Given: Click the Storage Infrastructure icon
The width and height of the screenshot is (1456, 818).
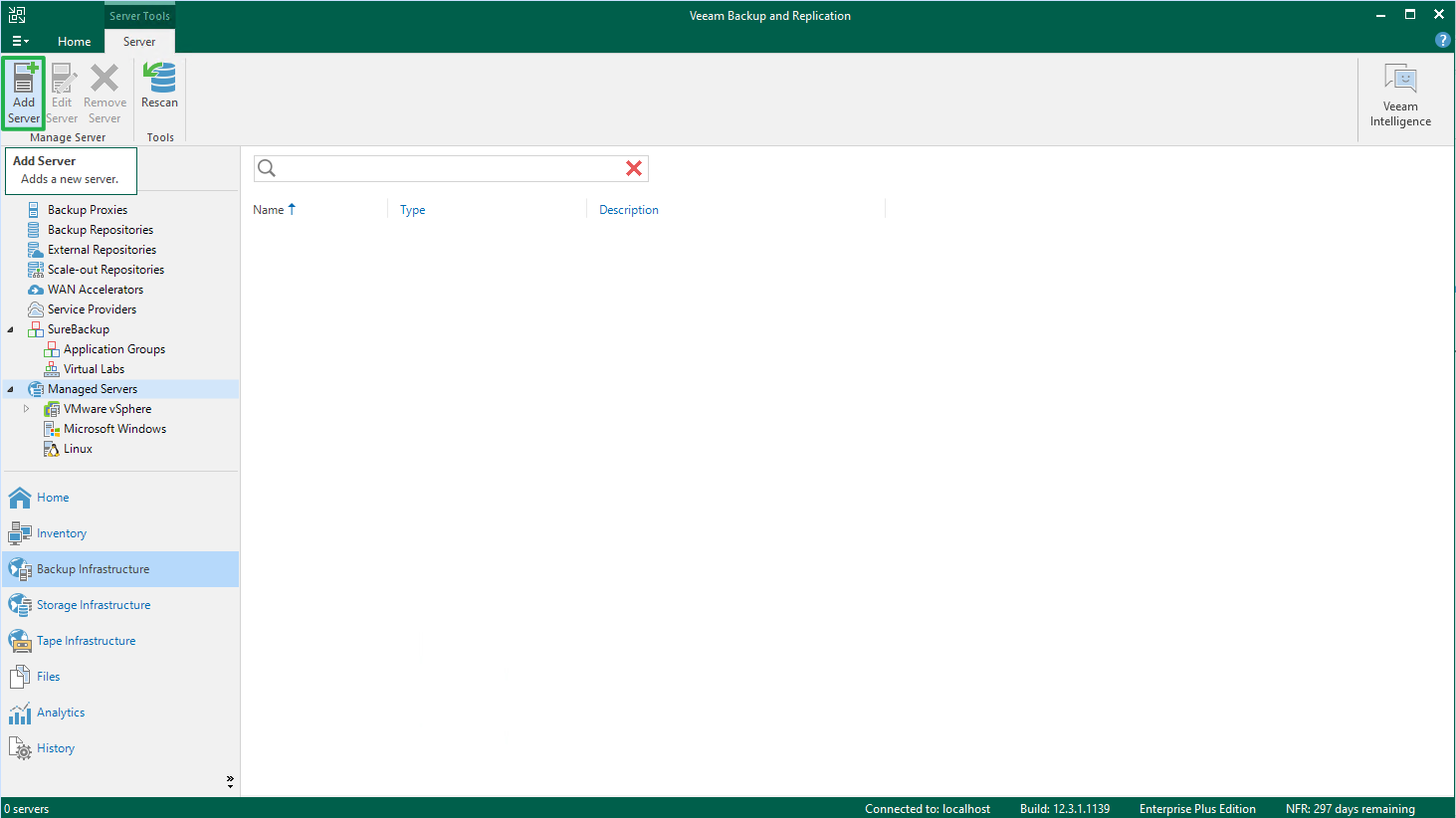Looking at the screenshot, I should 20,605.
